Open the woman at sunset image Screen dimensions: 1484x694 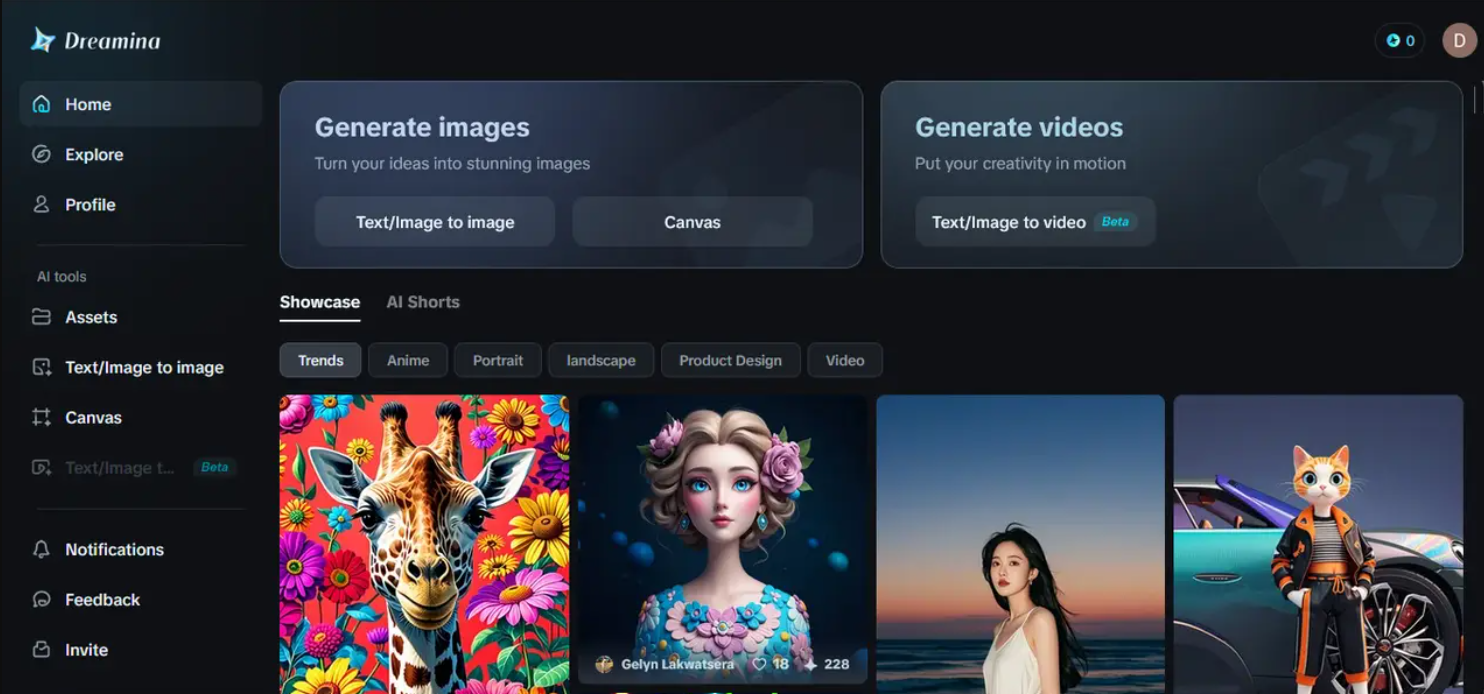1020,544
